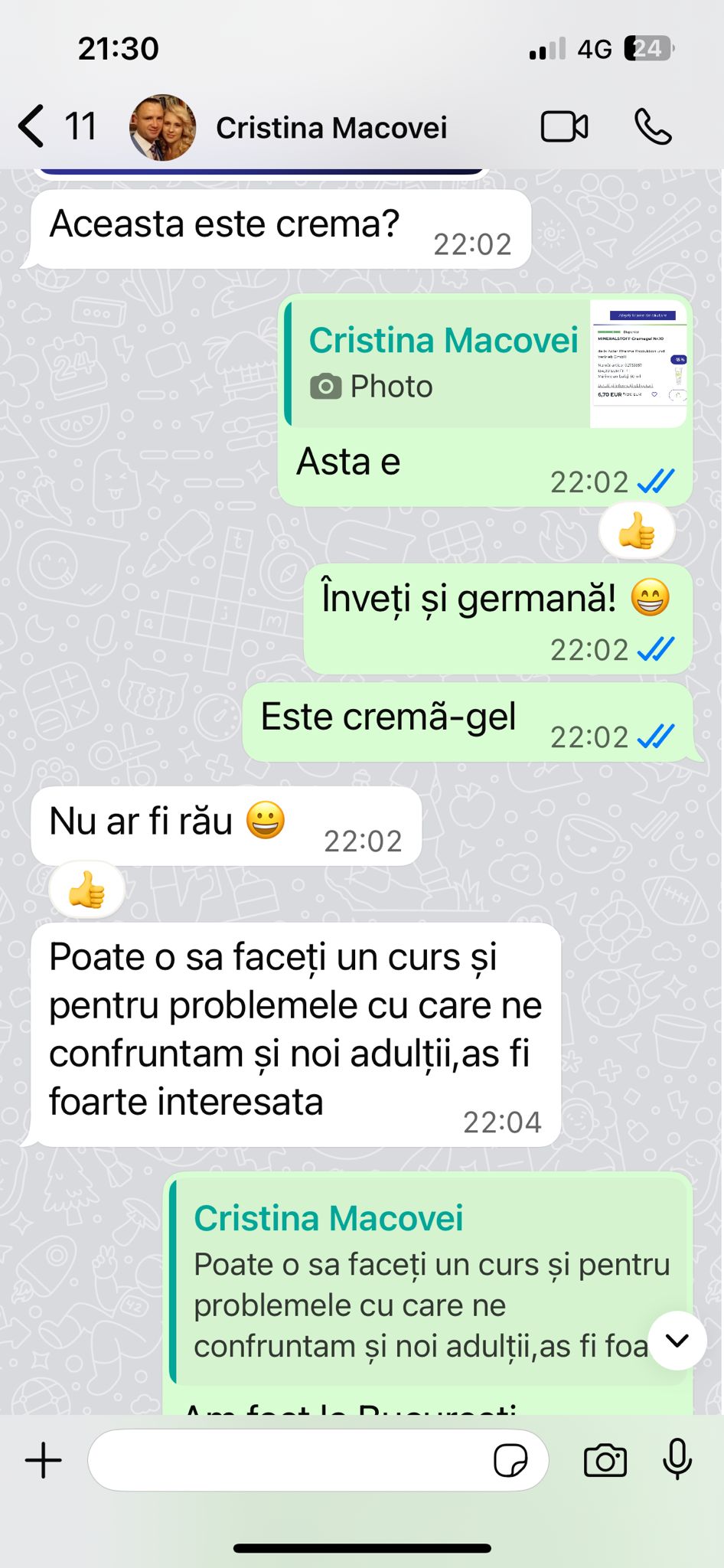Start a voice call via phone icon
Screen dimensions: 724x1568
click(x=653, y=127)
